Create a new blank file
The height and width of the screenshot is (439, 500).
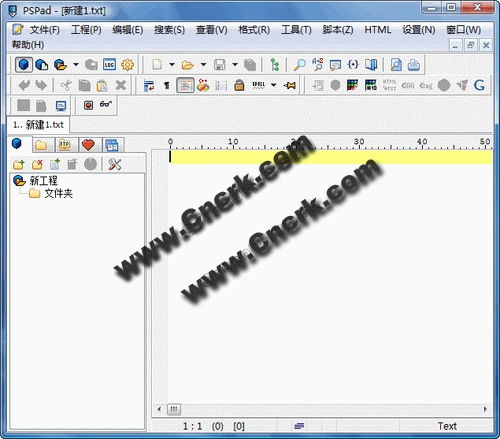click(157, 65)
